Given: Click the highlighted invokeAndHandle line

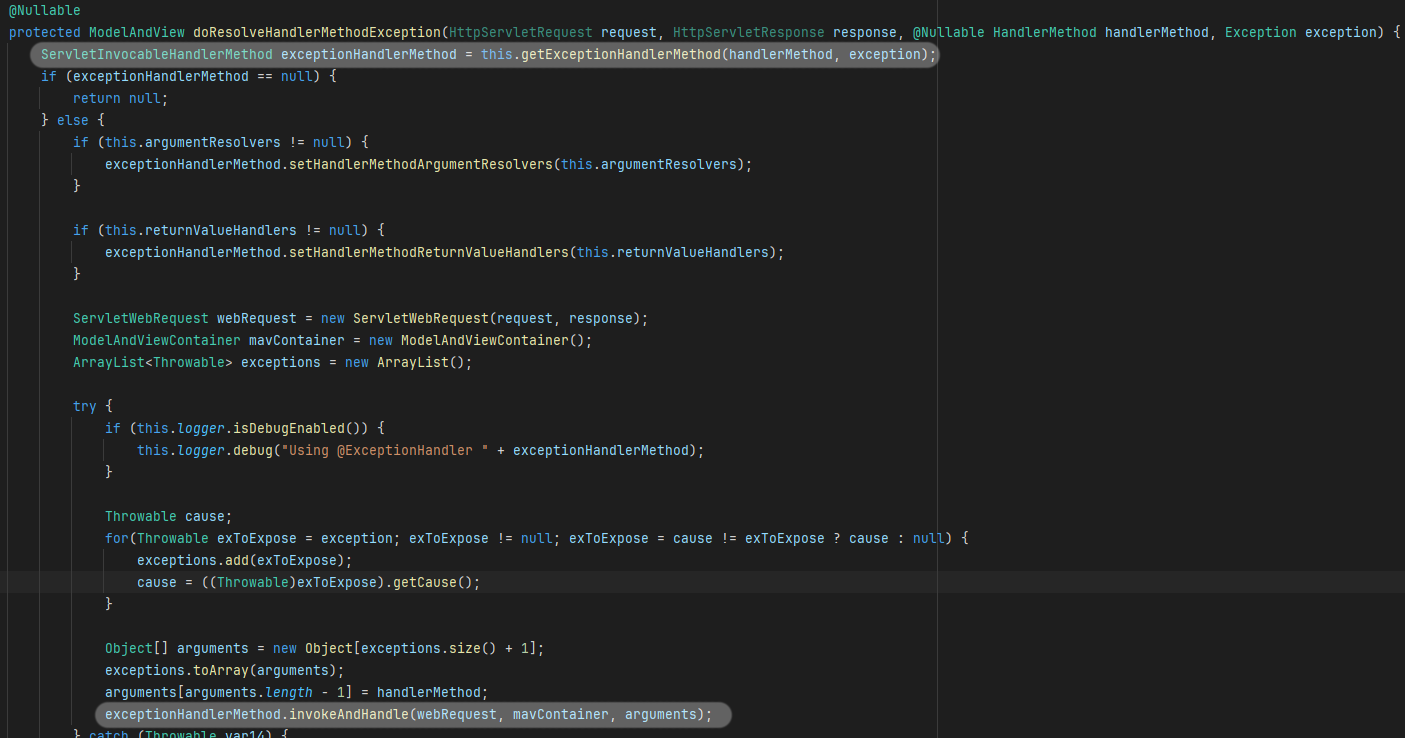Looking at the screenshot, I should (x=410, y=714).
